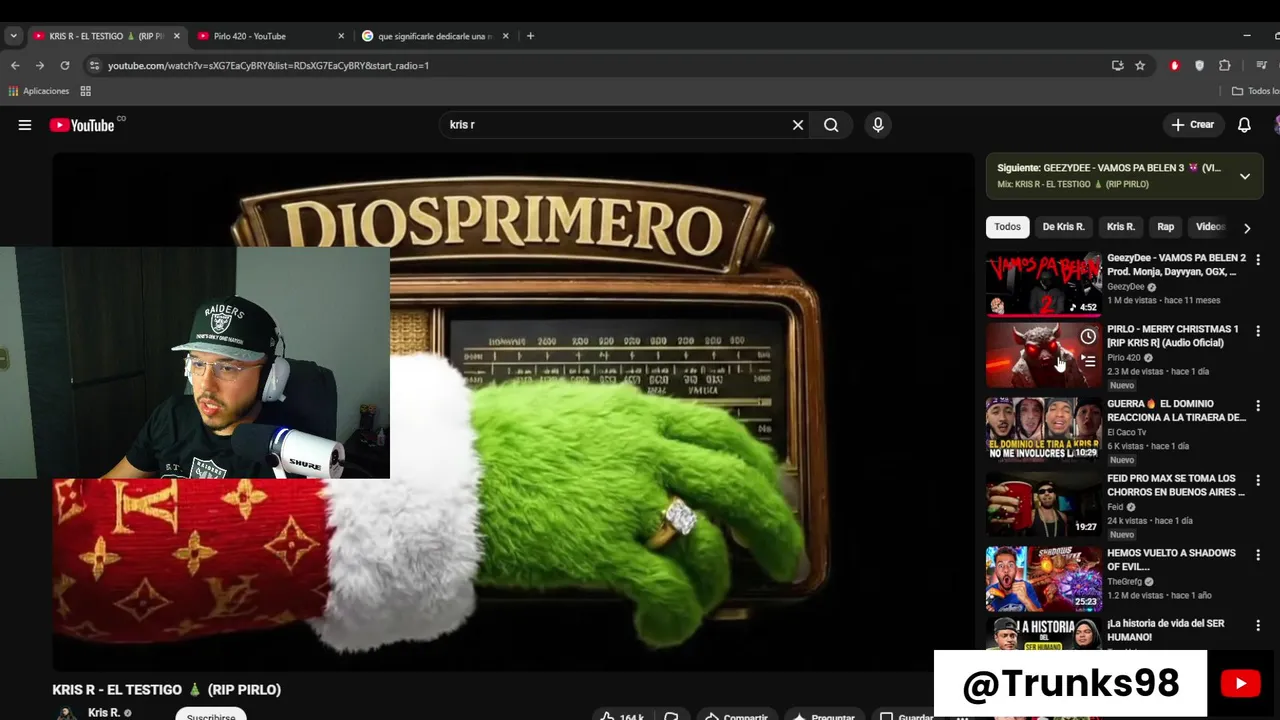Add Merry Christmas video to queue
Screen dimensions: 1280x720
coord(1088,361)
